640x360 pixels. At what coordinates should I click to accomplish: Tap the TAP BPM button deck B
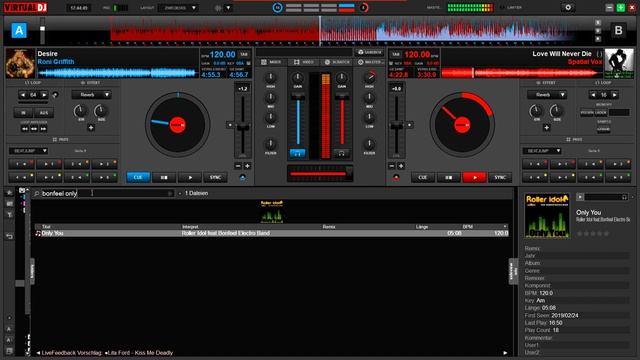pos(395,54)
